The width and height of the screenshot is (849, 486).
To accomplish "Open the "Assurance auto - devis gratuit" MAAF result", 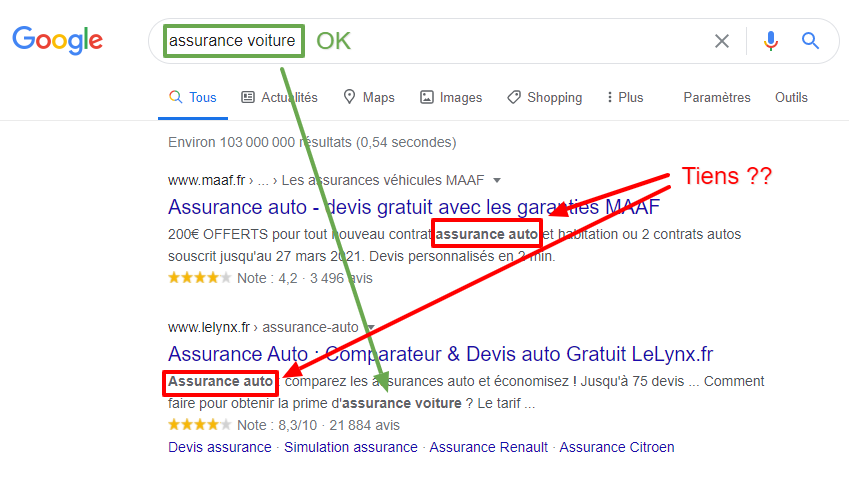I will click(x=414, y=207).
